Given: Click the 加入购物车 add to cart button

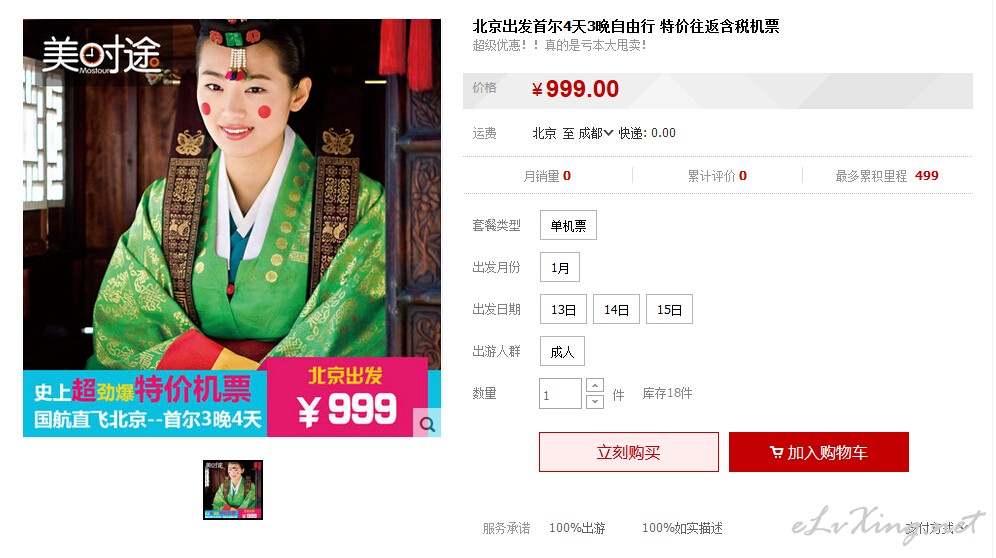Looking at the screenshot, I should tap(818, 452).
